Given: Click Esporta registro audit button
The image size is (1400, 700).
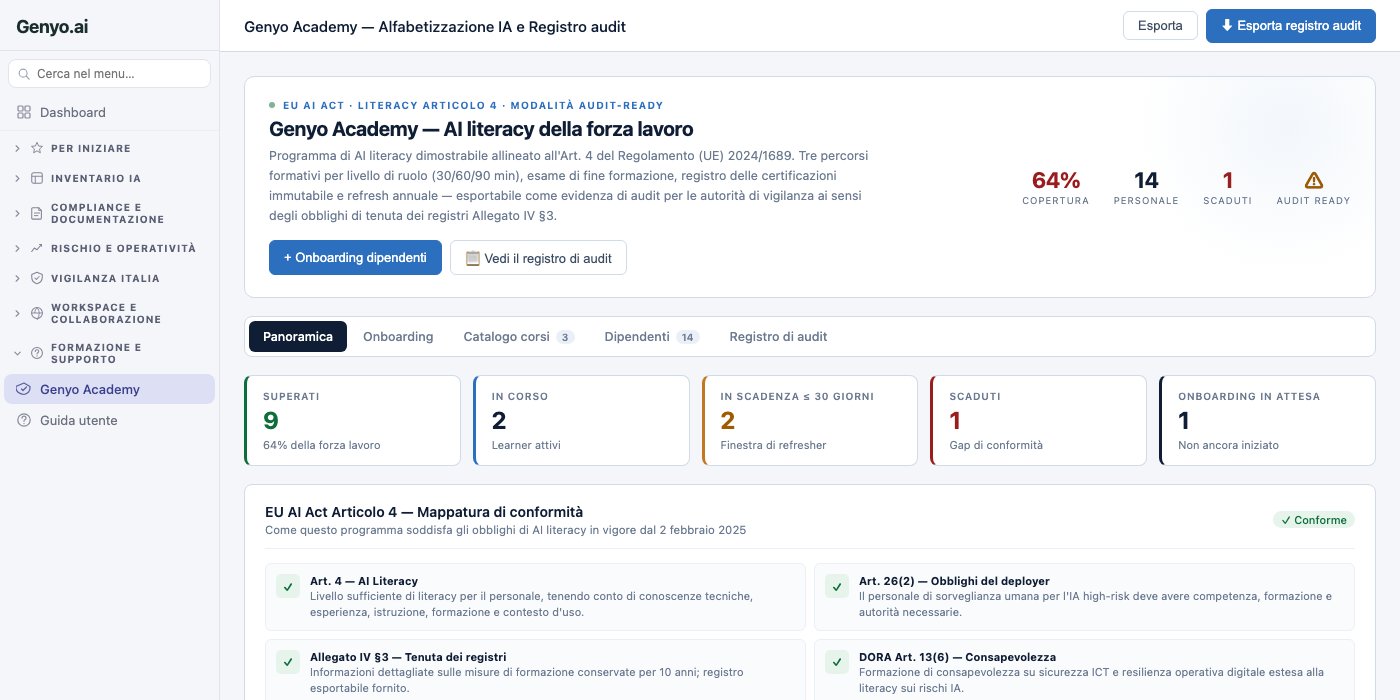Looking at the screenshot, I should click(x=1291, y=26).
